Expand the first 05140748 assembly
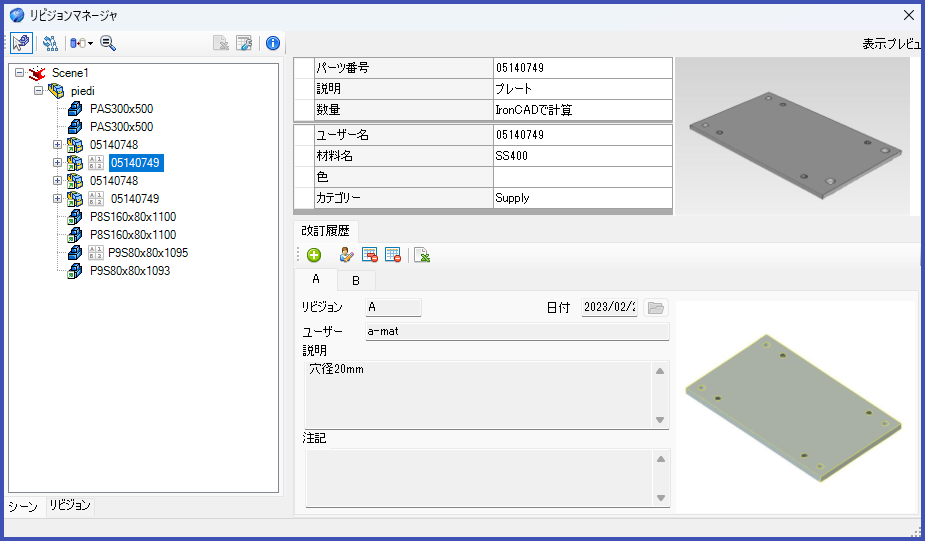Viewport: 925px width, 541px height. (57, 145)
